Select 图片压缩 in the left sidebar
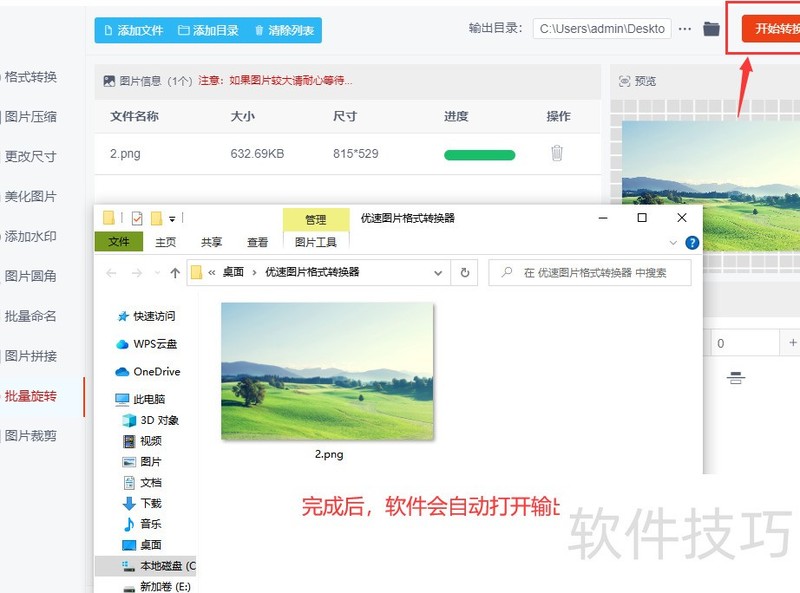This screenshot has width=800, height=593. point(31,116)
